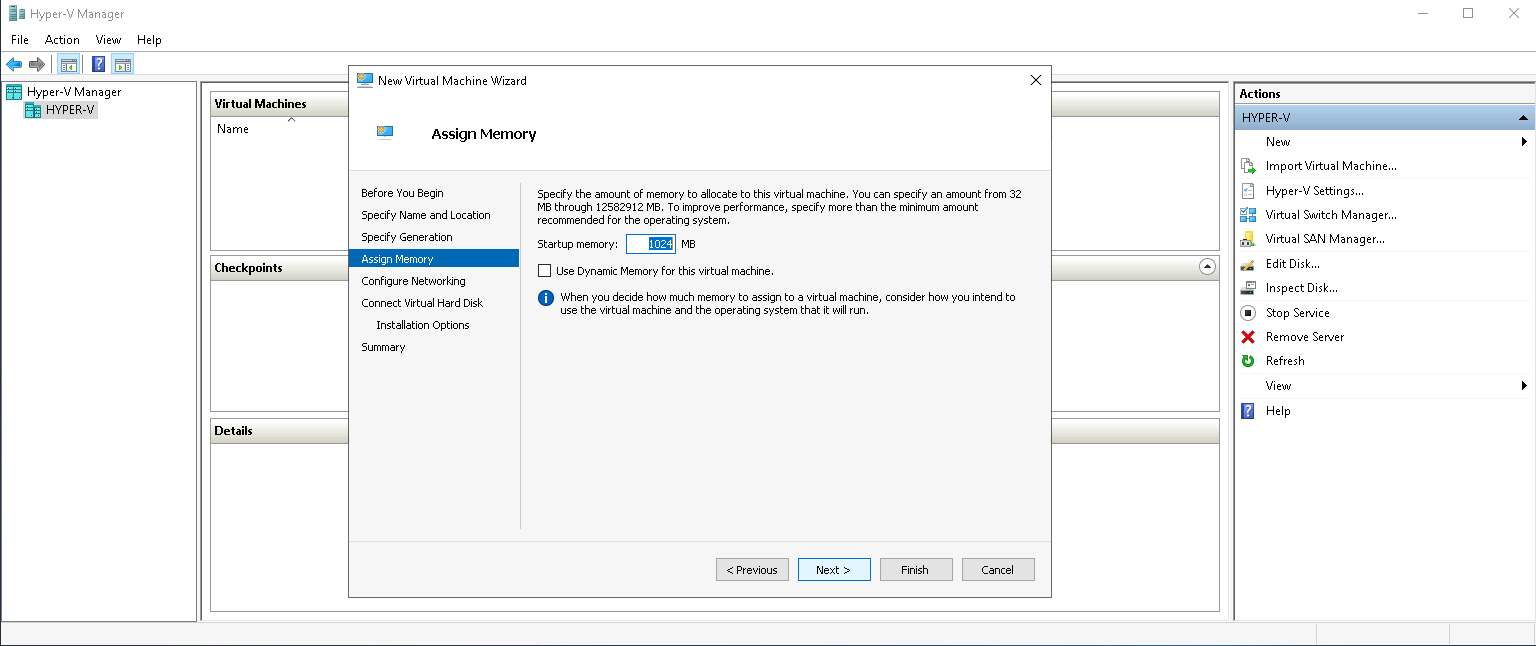Click the Show/Hide Console Tree toolbar icon
Image resolution: width=1536 pixels, height=646 pixels.
pos(69,65)
